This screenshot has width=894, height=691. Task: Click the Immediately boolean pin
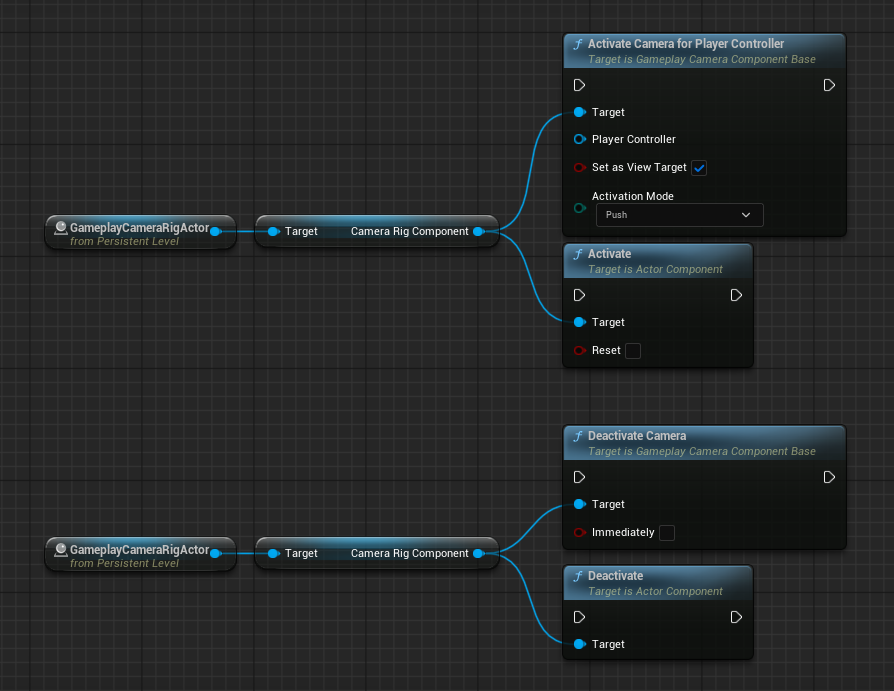pos(580,532)
